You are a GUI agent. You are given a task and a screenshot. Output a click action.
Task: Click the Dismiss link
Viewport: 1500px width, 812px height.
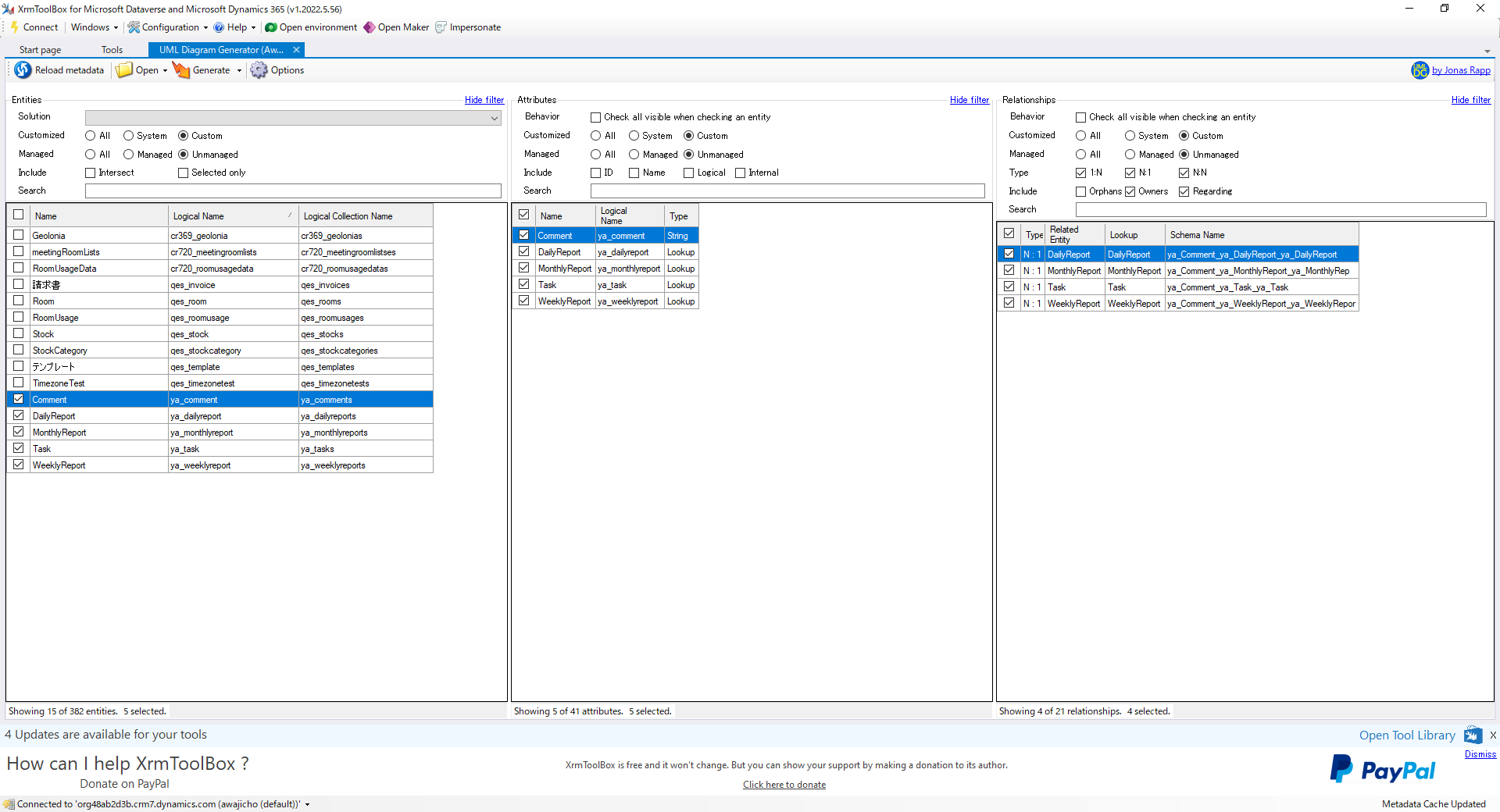click(1480, 754)
